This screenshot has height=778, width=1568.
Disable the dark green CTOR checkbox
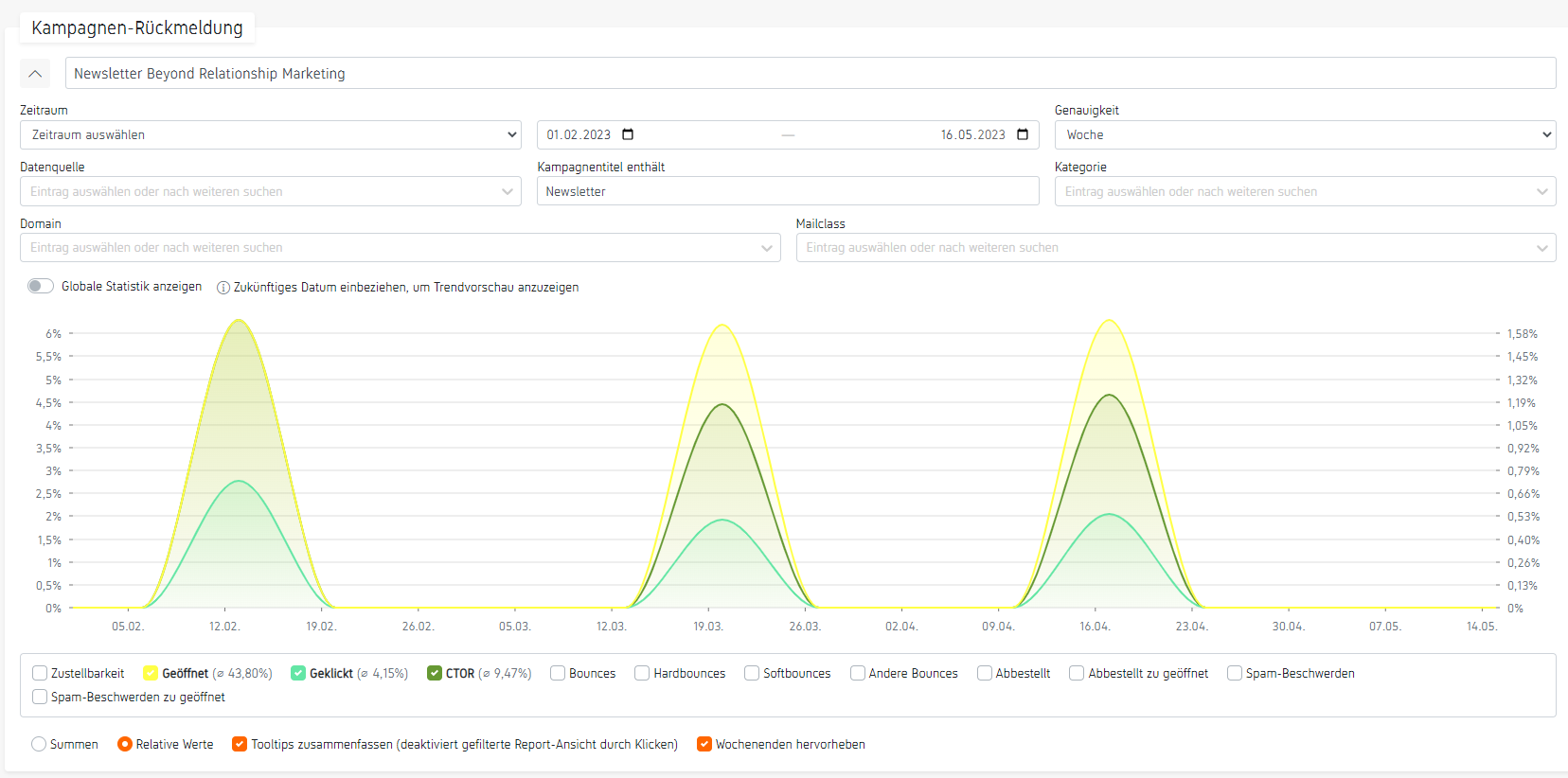tap(435, 673)
